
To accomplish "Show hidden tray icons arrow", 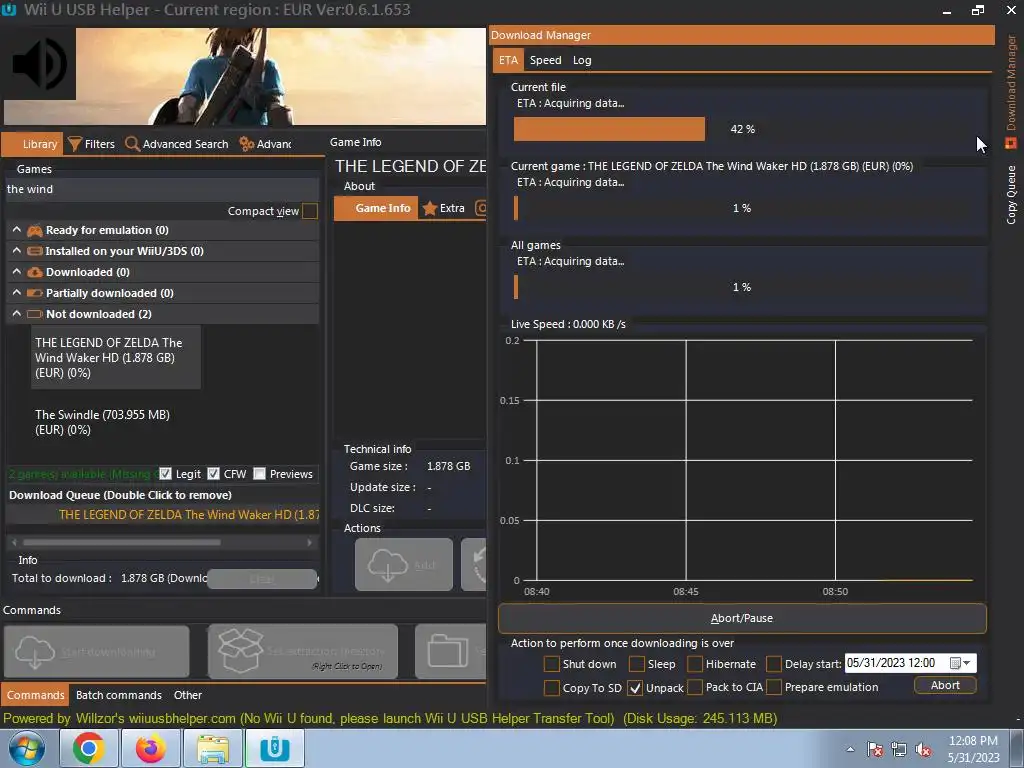I will click(850, 750).
